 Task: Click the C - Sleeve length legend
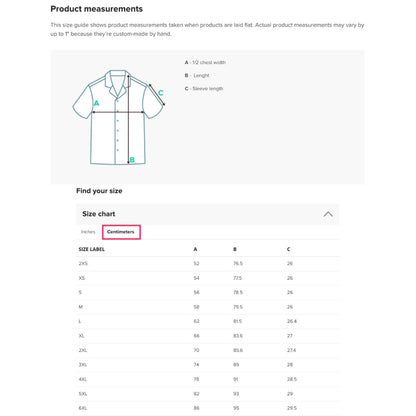pyautogui.click(x=204, y=88)
